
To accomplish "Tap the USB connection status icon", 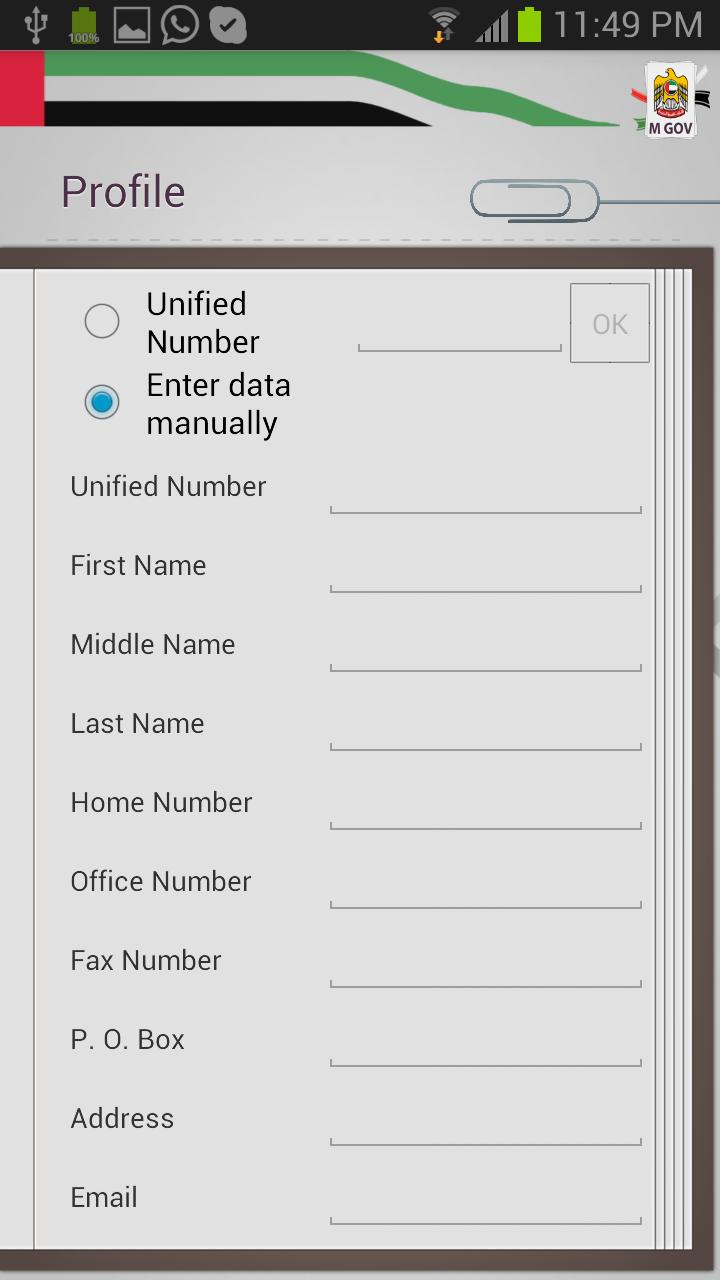I will (x=36, y=25).
